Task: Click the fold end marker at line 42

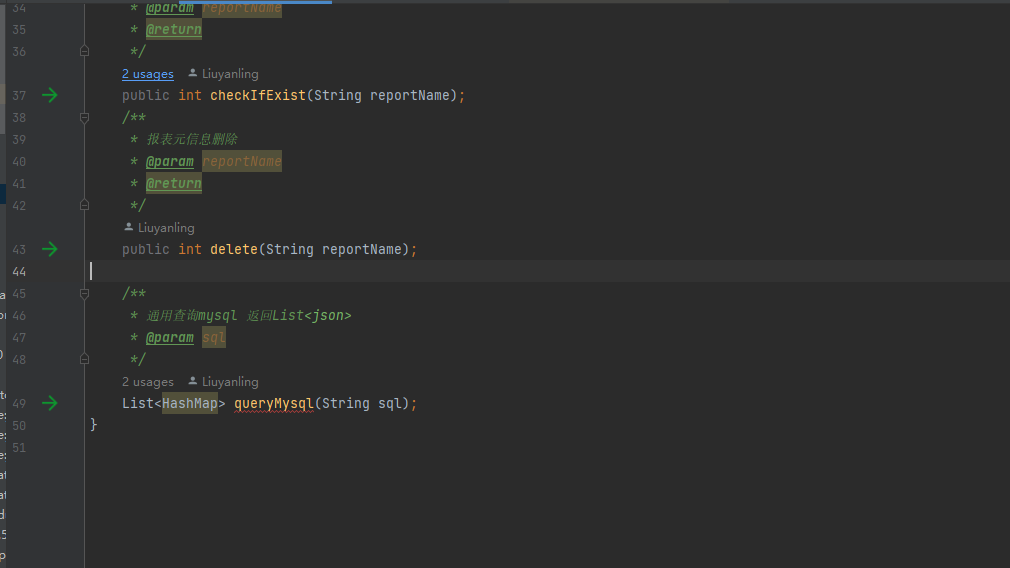Action: (x=85, y=205)
